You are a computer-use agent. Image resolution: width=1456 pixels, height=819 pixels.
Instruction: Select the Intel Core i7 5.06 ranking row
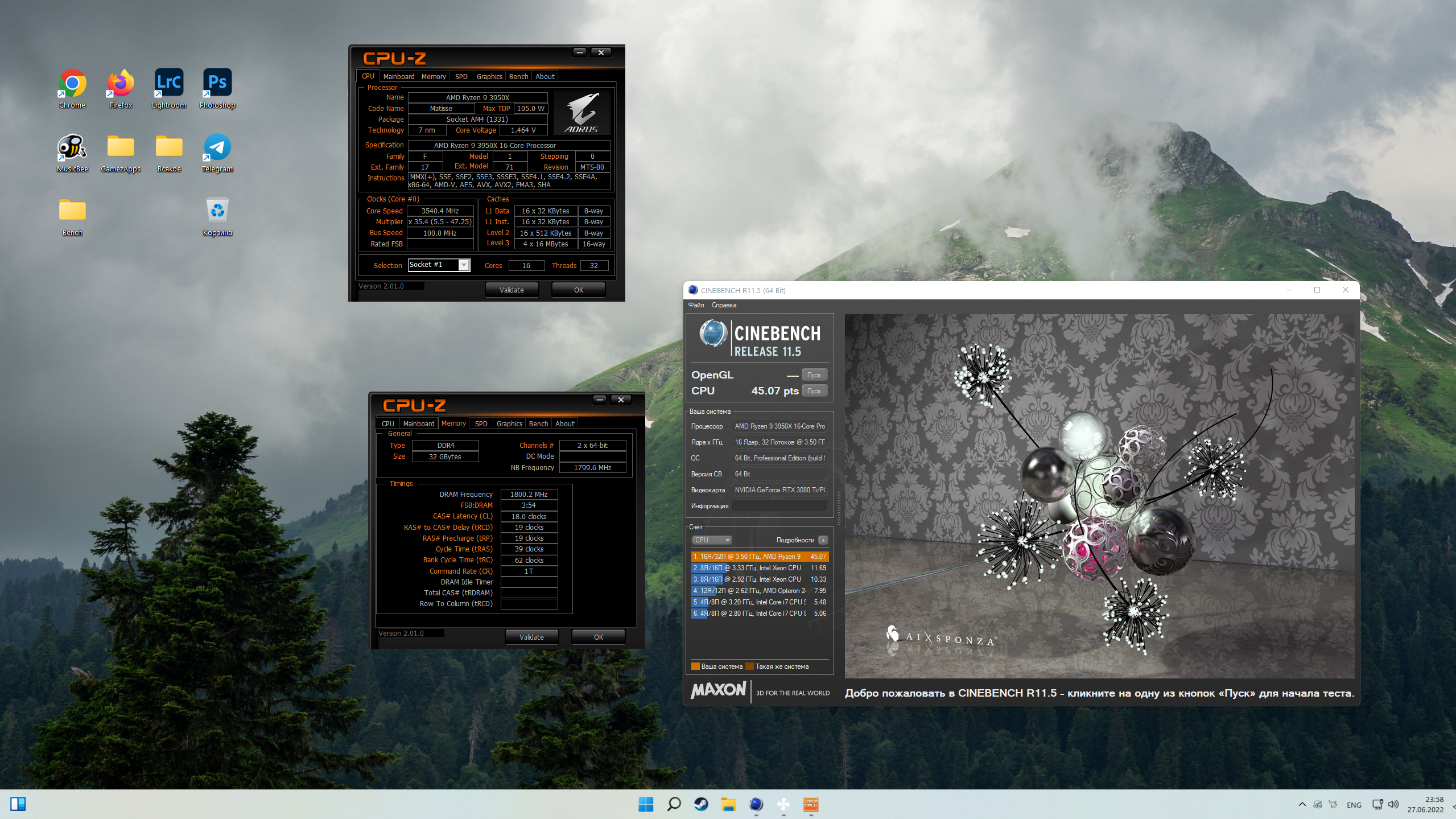(760, 614)
